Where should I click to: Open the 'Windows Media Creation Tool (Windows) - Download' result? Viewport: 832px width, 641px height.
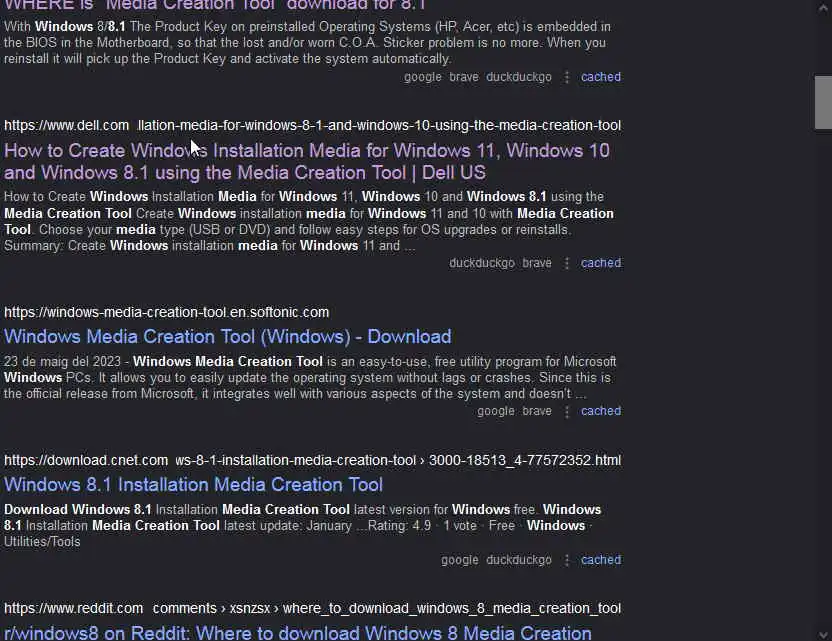click(228, 336)
